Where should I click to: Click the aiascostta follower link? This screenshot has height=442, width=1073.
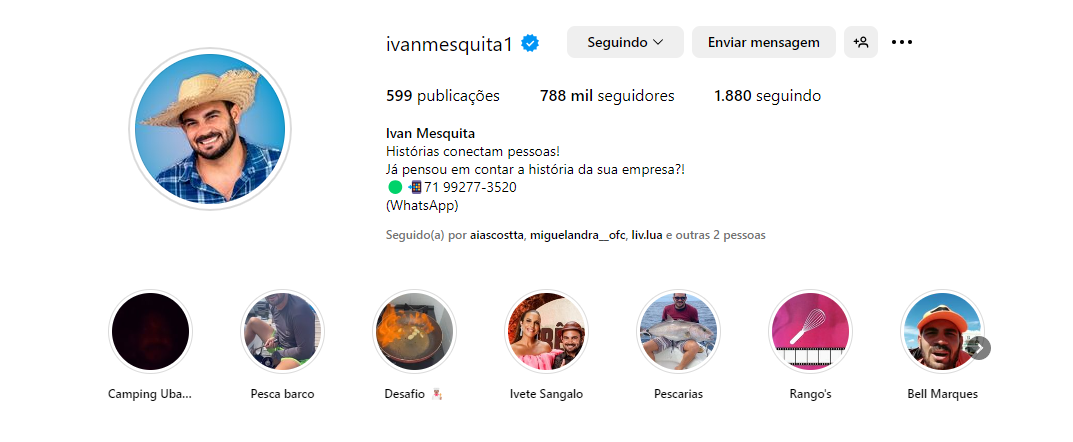pyautogui.click(x=497, y=235)
